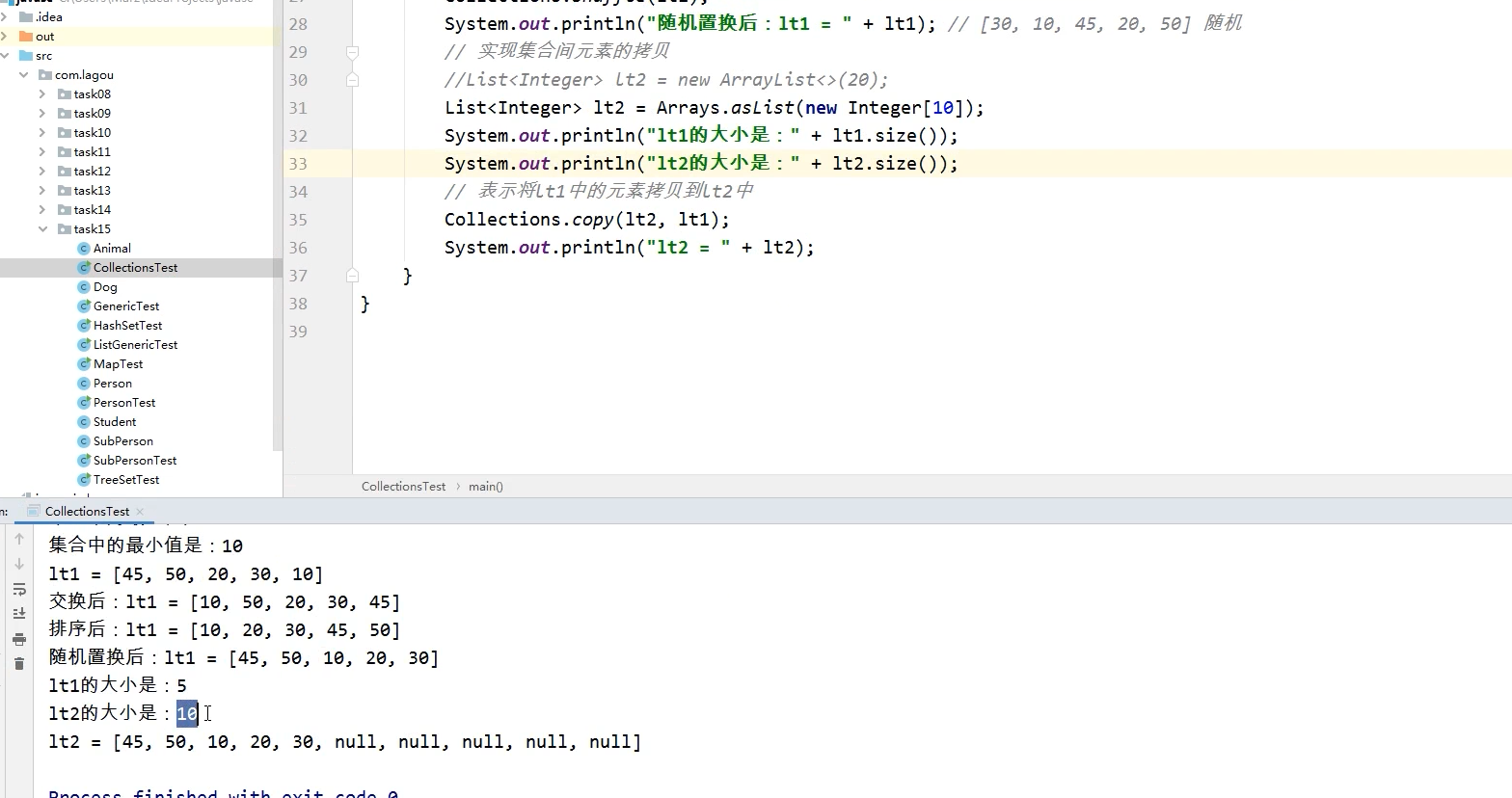Click the orange out folder icon
Viewport: 1512px width, 798px height.
tap(26, 37)
